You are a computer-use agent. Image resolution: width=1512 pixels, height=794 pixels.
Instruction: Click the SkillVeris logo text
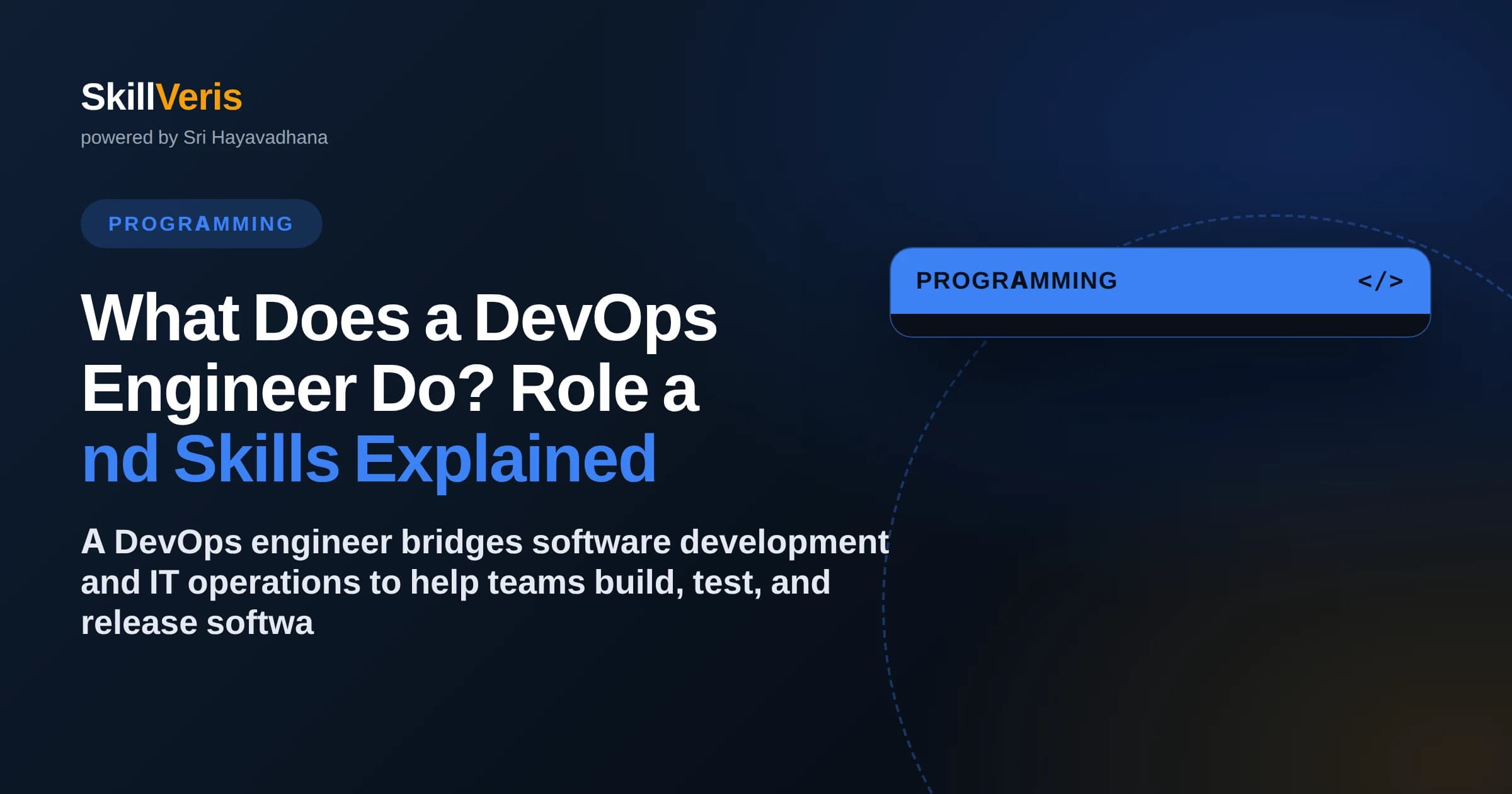pyautogui.click(x=161, y=97)
